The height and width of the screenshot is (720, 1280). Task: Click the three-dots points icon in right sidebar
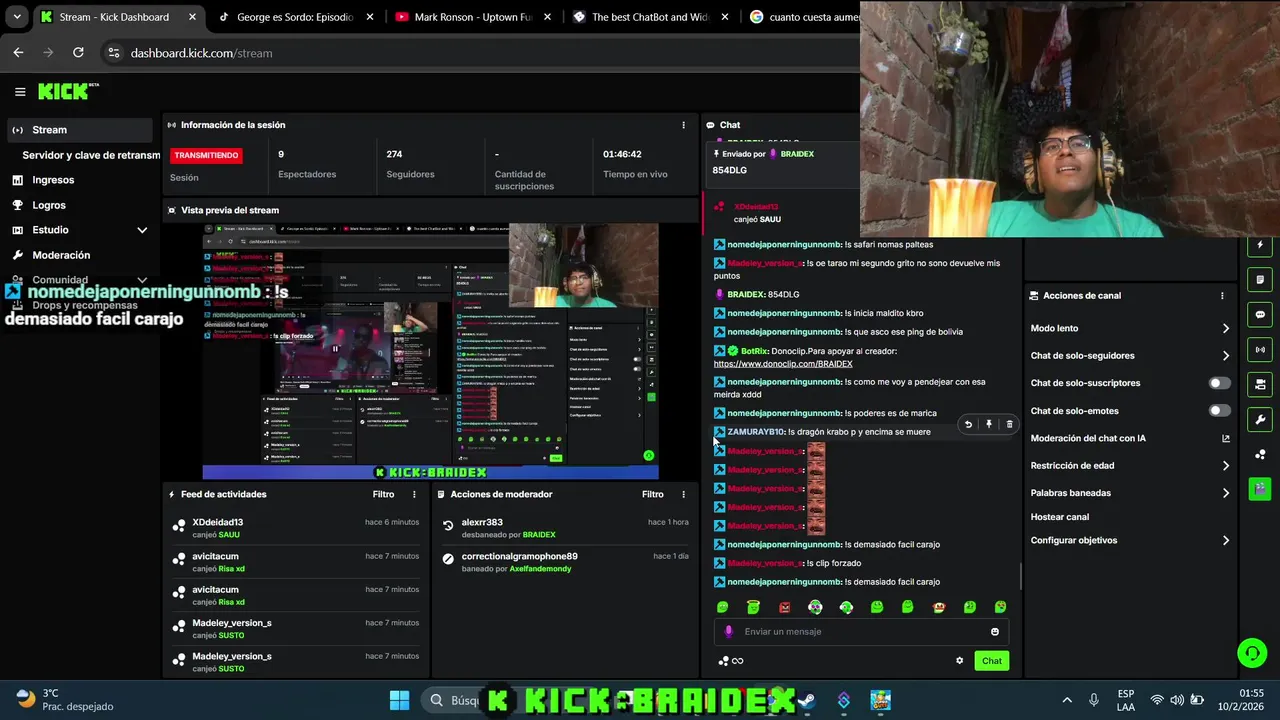(1260, 454)
